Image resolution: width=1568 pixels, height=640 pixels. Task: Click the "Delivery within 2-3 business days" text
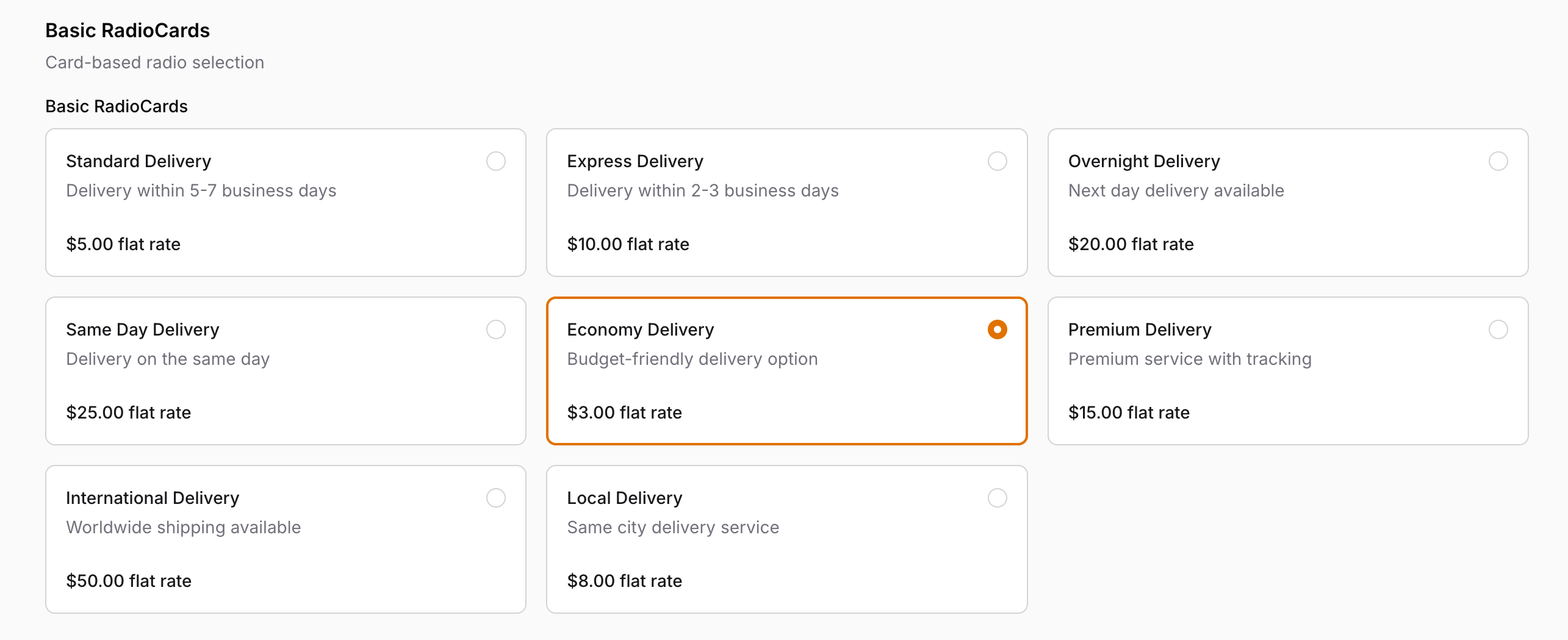(x=703, y=190)
